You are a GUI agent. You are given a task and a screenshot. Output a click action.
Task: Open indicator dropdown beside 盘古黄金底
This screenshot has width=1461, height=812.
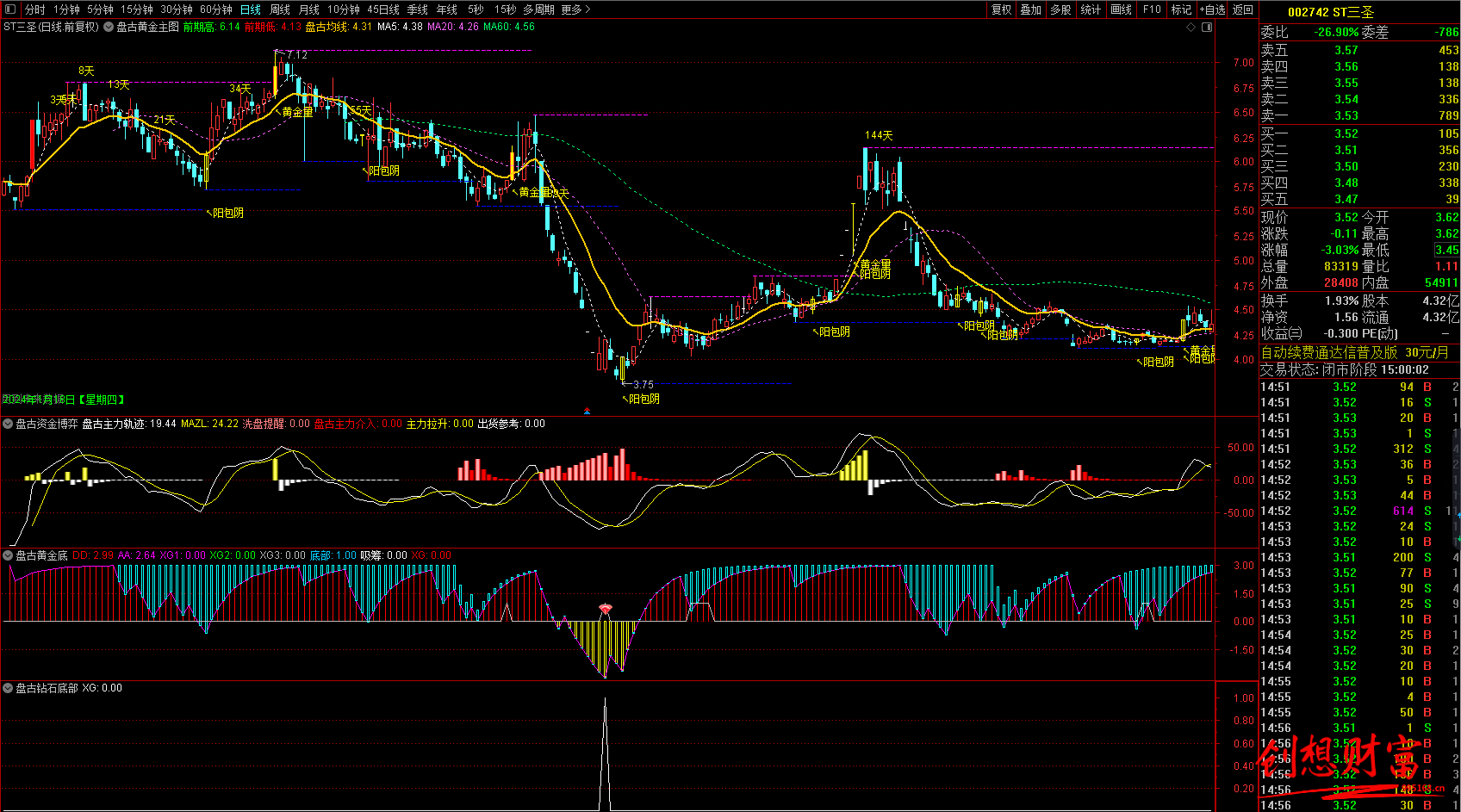pos(8,555)
